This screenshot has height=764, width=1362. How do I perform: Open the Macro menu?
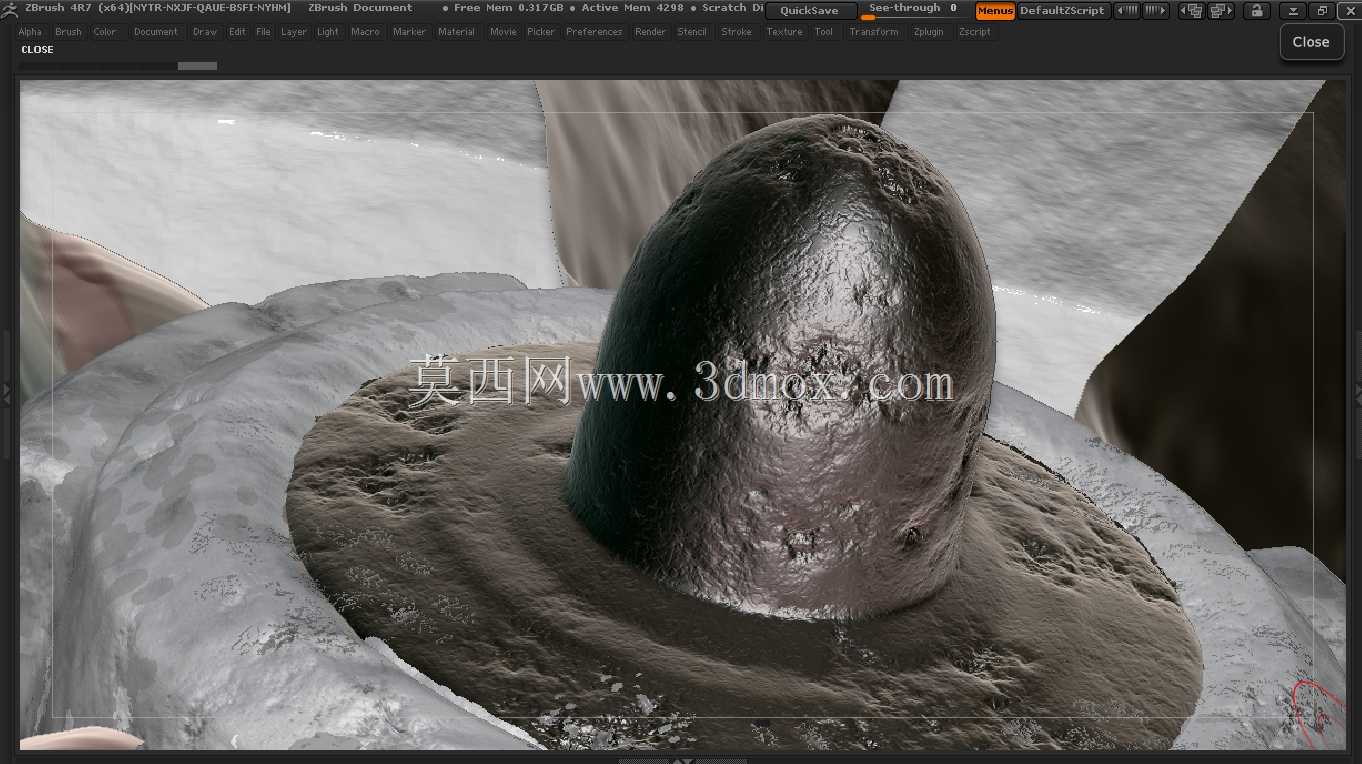[x=366, y=32]
